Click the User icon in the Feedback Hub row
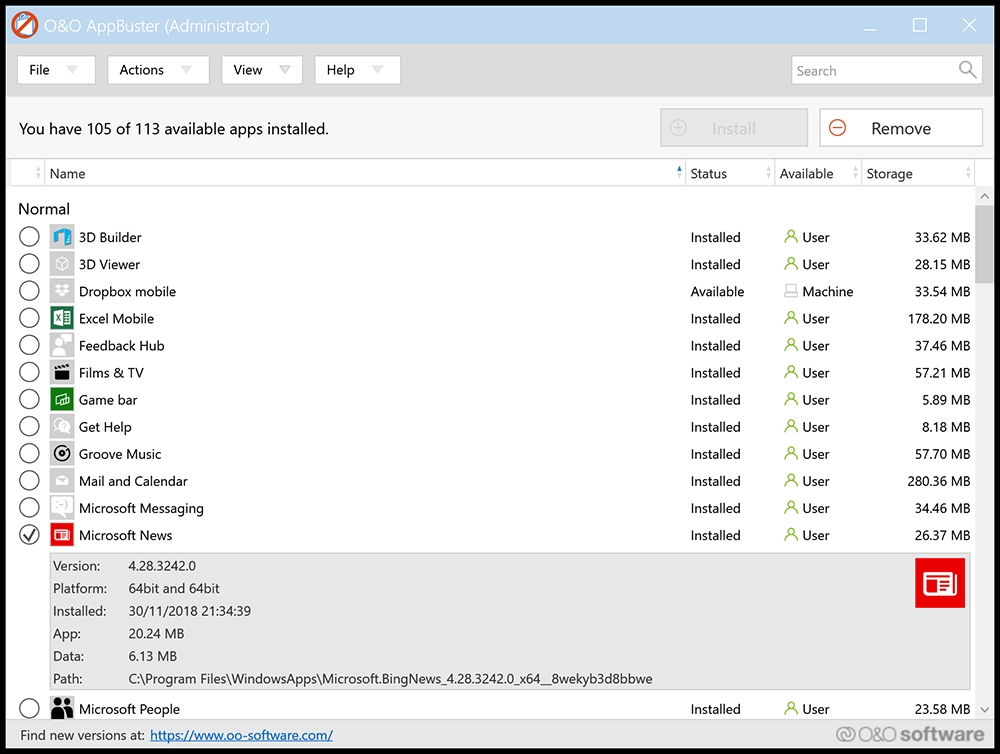This screenshot has width=1000, height=754. pos(791,346)
